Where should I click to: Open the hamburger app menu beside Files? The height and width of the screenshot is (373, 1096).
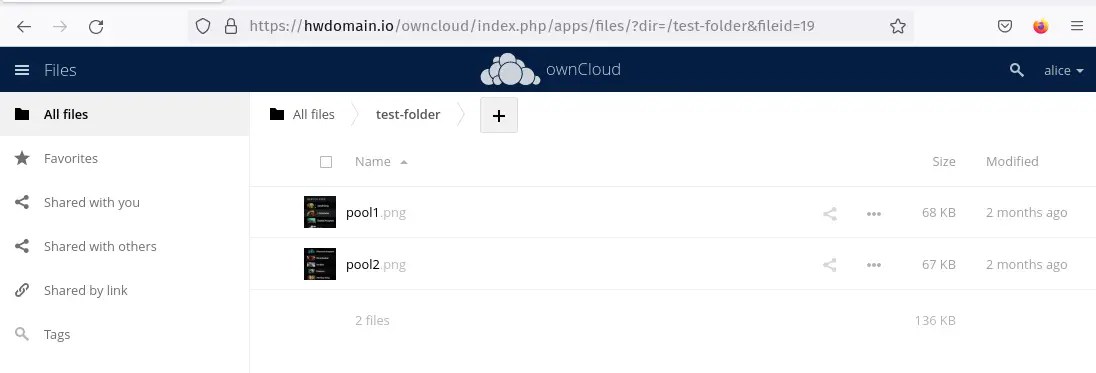22,70
